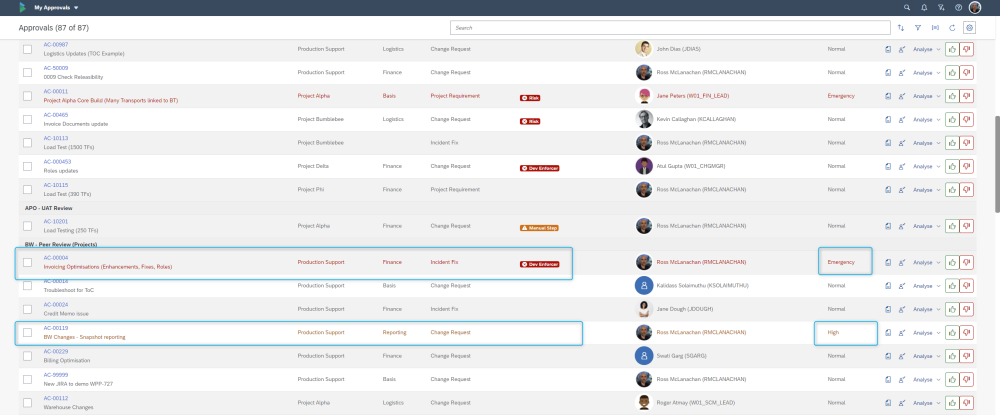Open My Approvals dropdown in header
Viewport: 1000px width, 415px height.
(56, 8)
